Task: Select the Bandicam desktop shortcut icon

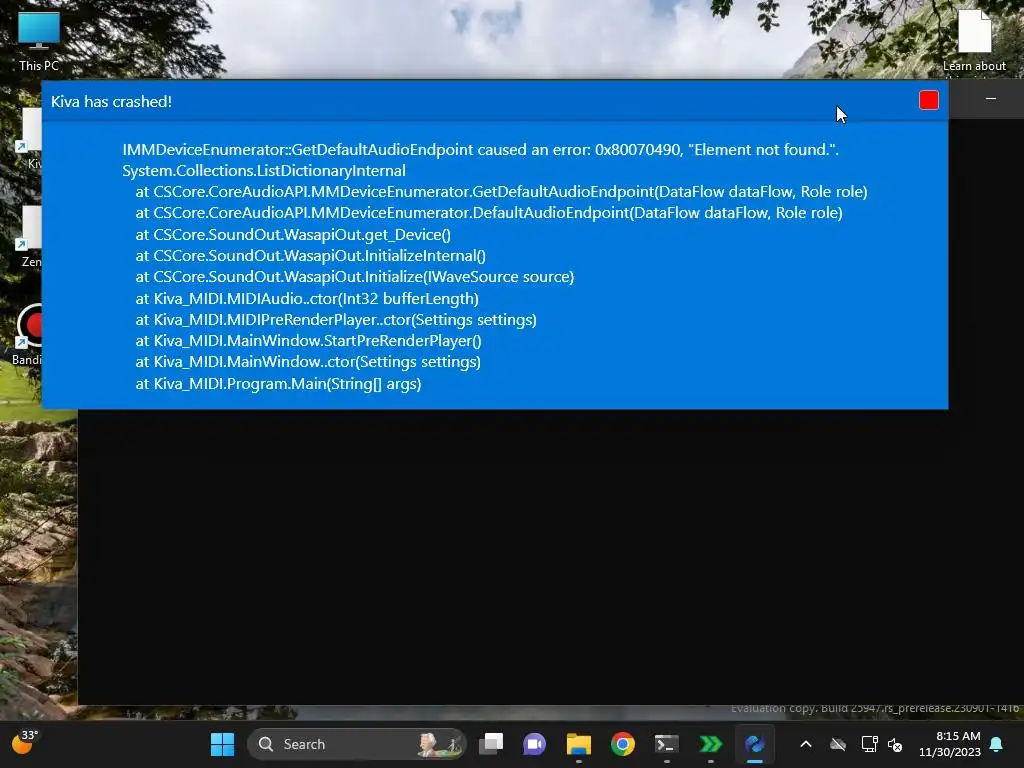Action: click(x=29, y=333)
